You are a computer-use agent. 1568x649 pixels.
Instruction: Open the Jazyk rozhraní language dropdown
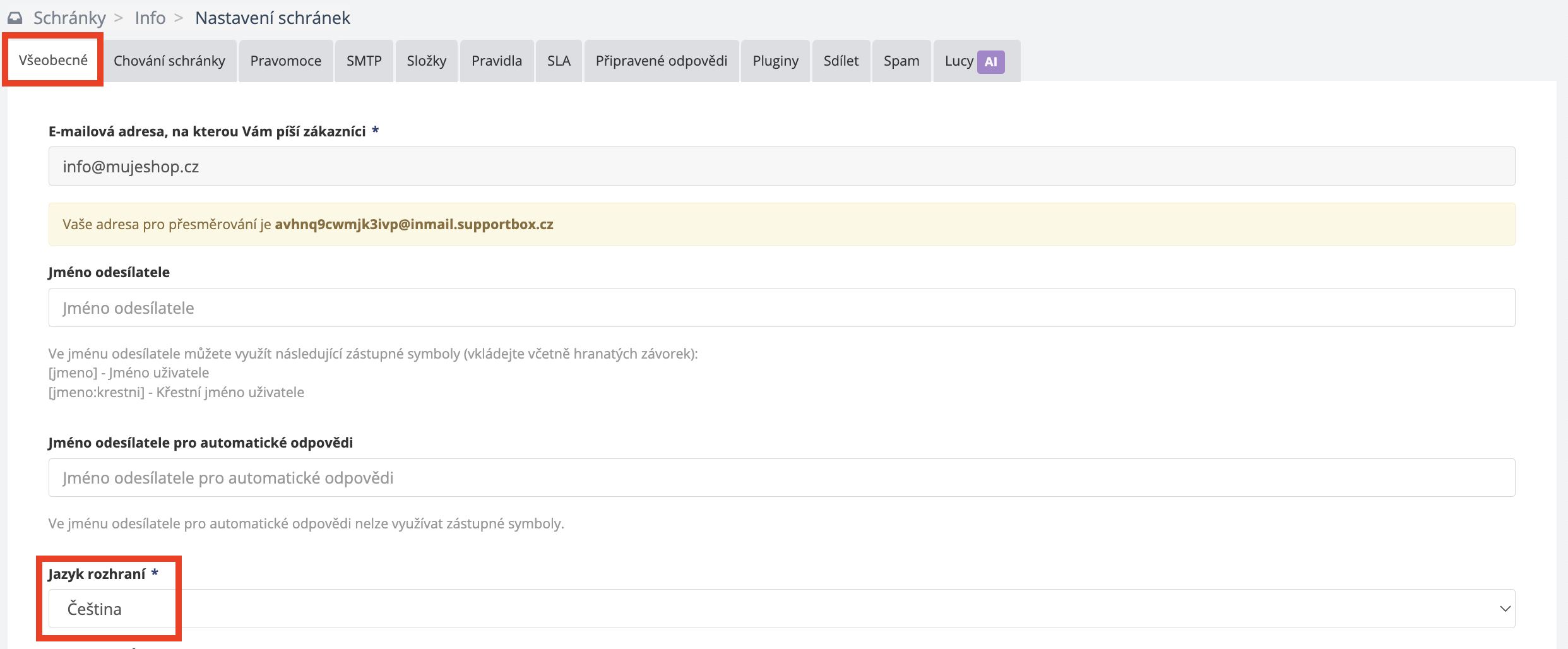[x=781, y=609]
